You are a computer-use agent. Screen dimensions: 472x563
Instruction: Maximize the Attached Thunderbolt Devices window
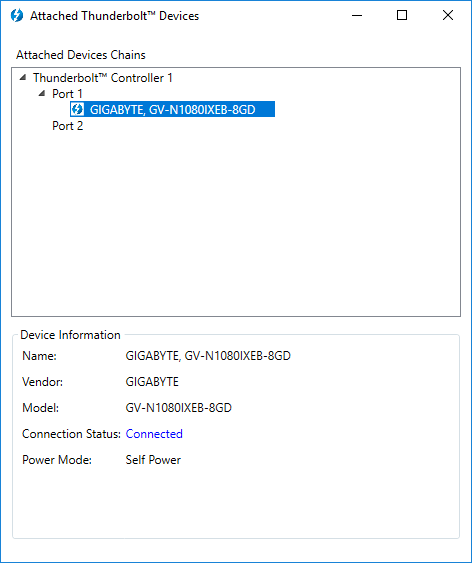402,15
